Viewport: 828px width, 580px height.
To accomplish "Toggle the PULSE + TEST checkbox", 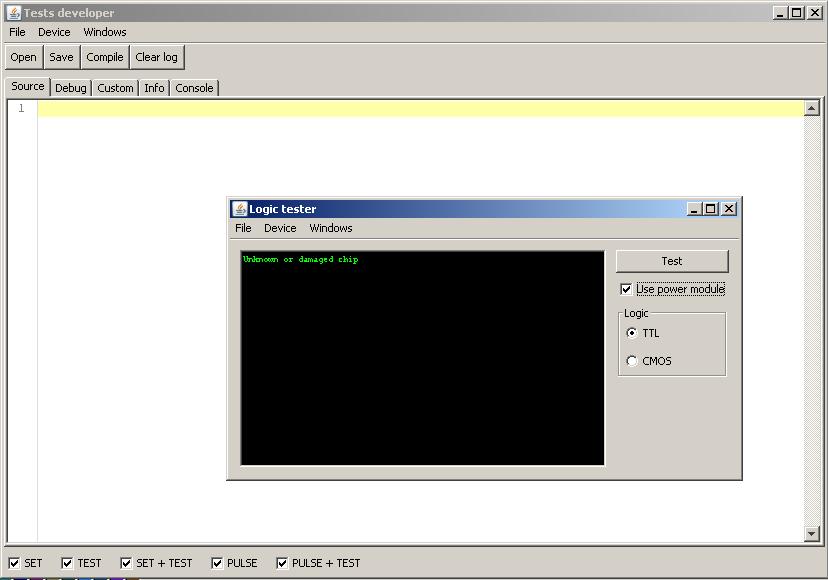I will pyautogui.click(x=282, y=563).
